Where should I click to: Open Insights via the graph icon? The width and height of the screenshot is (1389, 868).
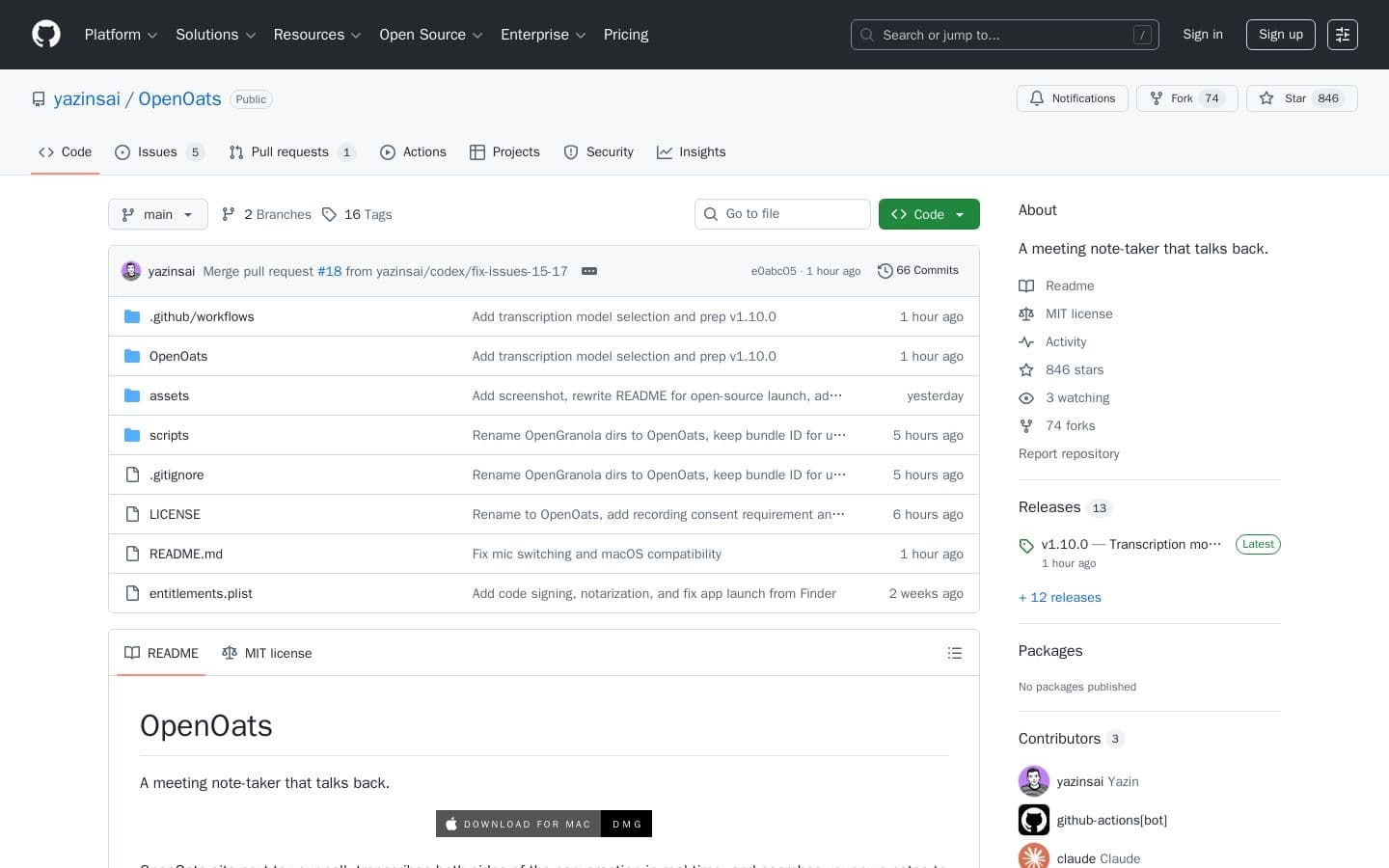tap(665, 152)
